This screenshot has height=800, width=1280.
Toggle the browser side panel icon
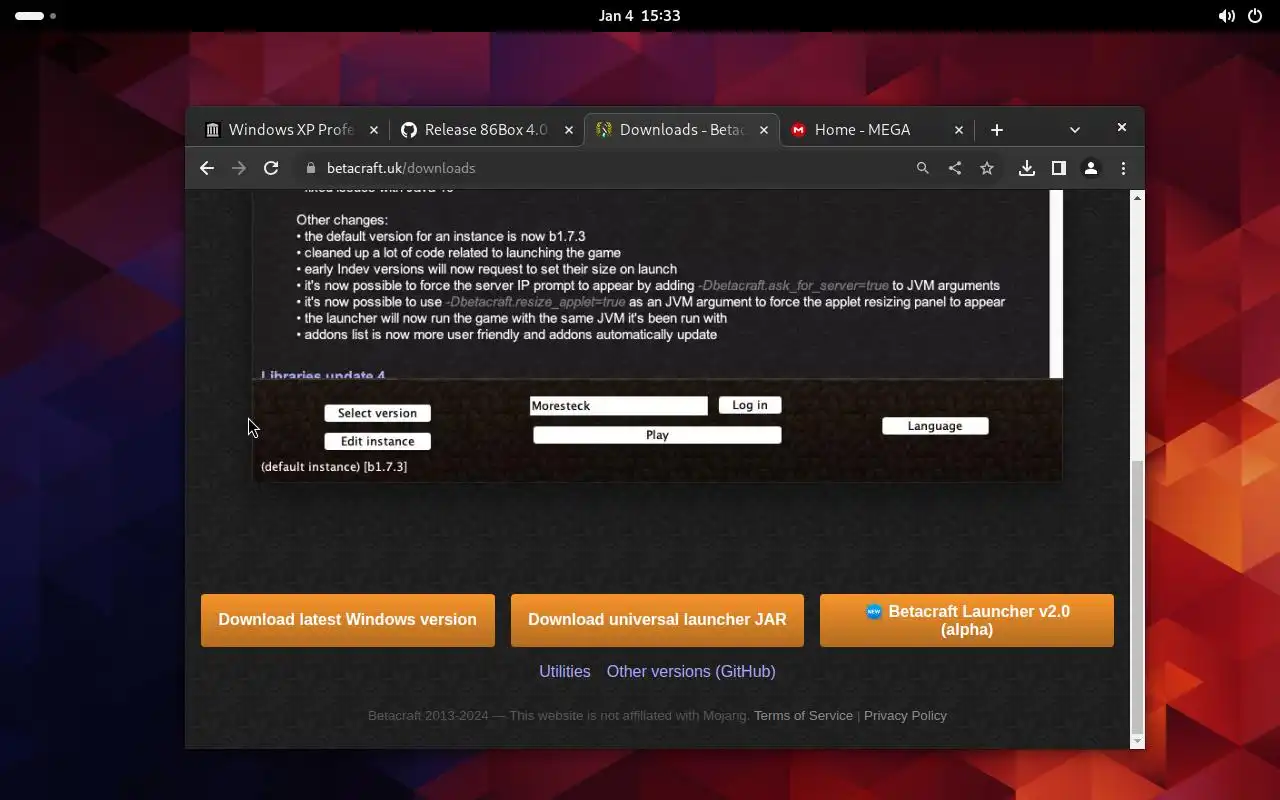coord(1059,168)
